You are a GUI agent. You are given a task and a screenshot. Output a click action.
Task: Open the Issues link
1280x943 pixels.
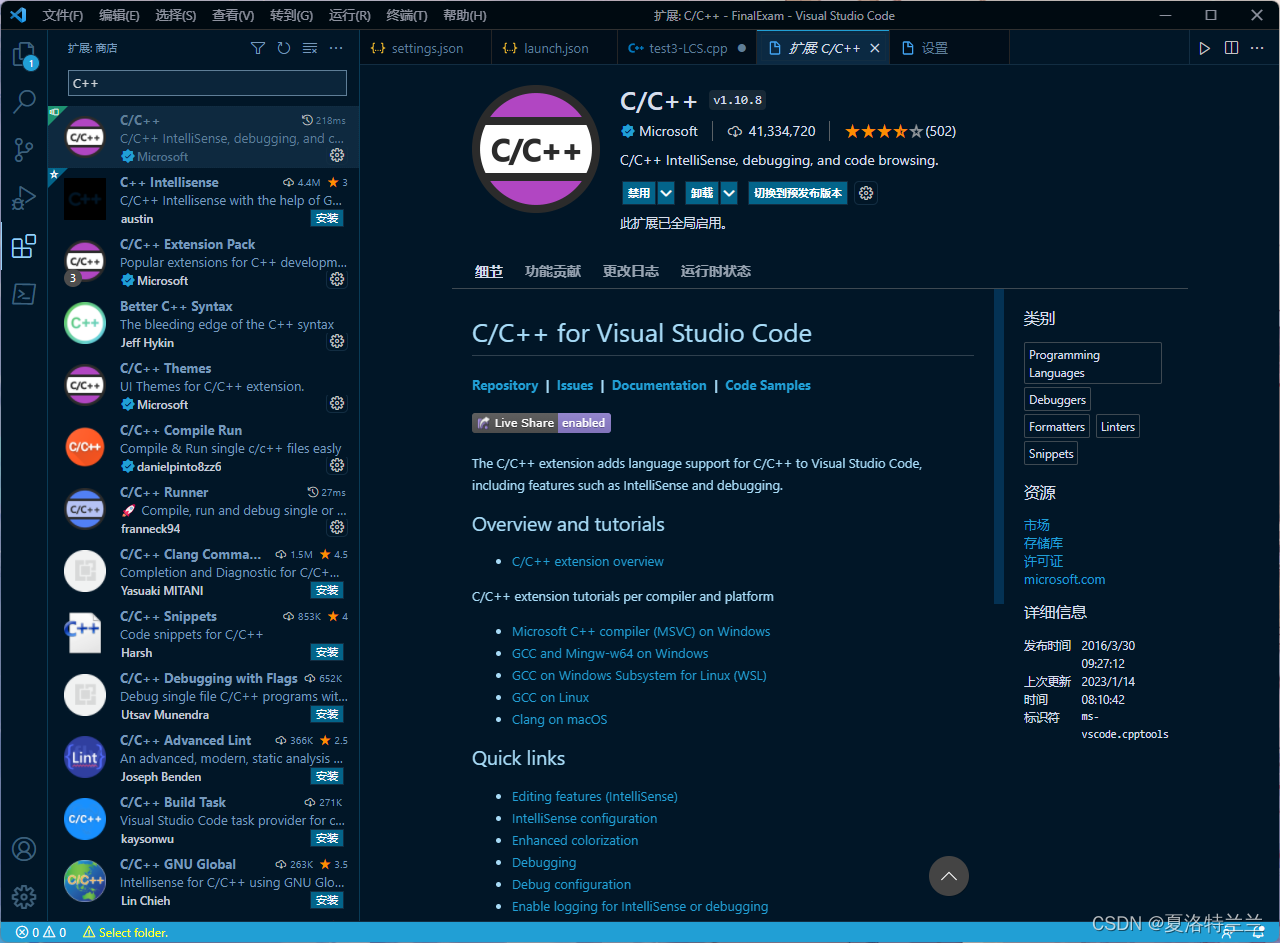[x=575, y=385]
